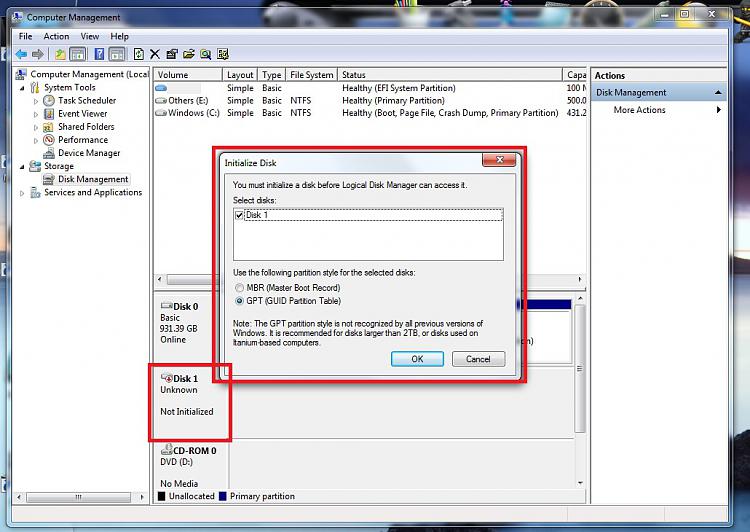The image size is (750, 532).
Task: Sort by the Status column header
Action: [450, 75]
